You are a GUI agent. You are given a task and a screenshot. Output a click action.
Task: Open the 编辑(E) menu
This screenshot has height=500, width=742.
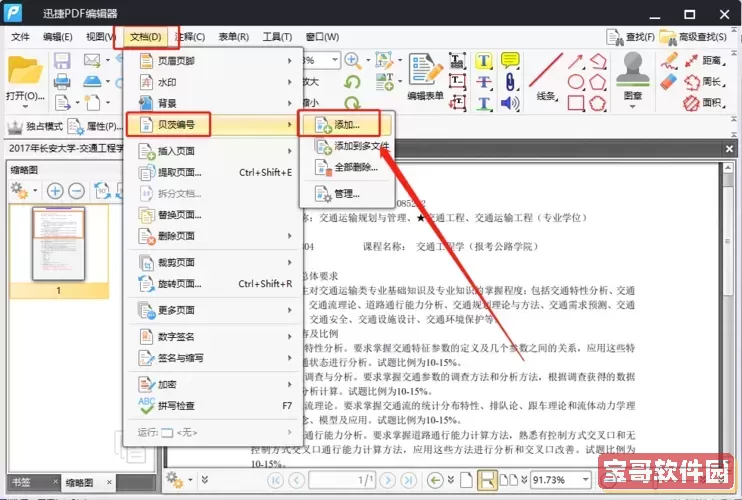(57, 37)
